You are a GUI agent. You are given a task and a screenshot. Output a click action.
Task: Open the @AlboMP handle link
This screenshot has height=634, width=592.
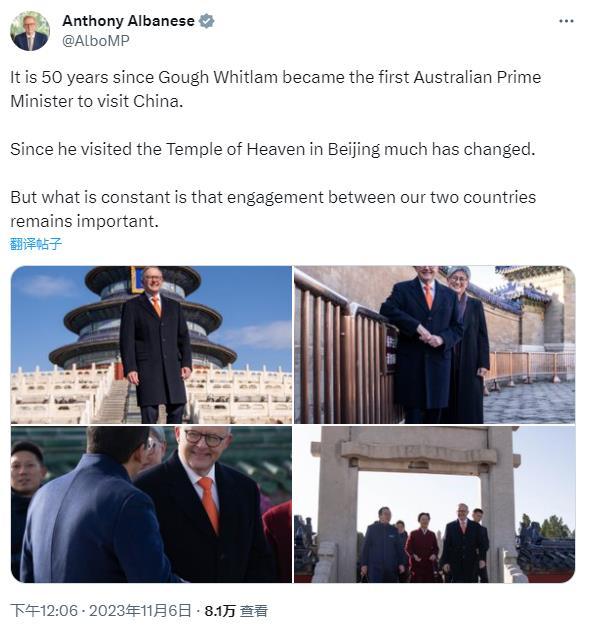coord(96,41)
